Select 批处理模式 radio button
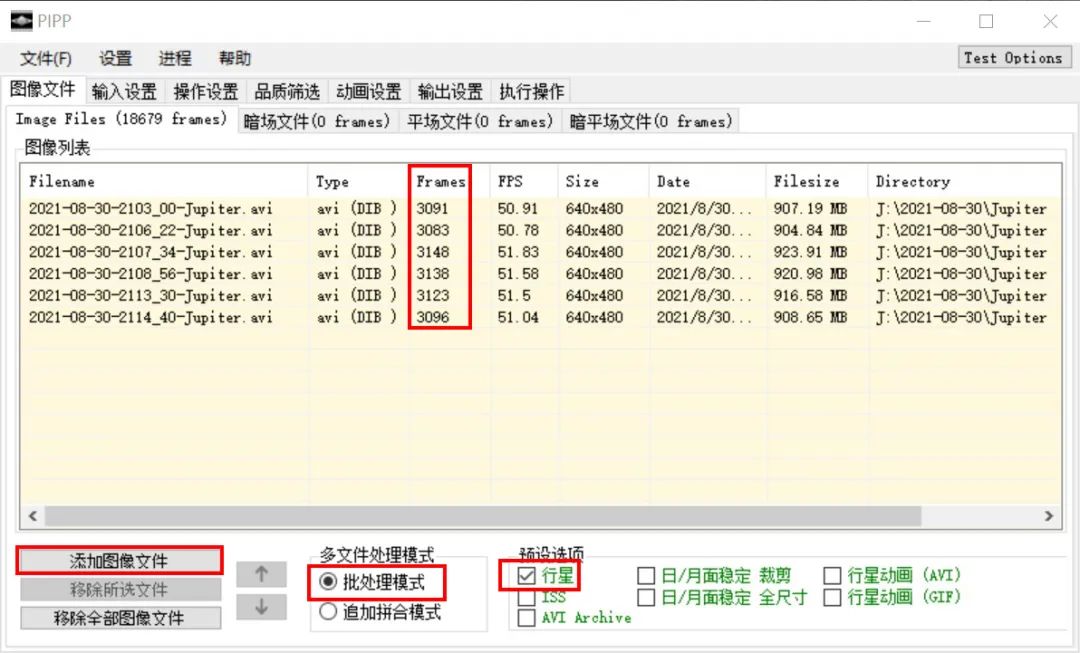This screenshot has width=1080, height=653. [x=328, y=582]
